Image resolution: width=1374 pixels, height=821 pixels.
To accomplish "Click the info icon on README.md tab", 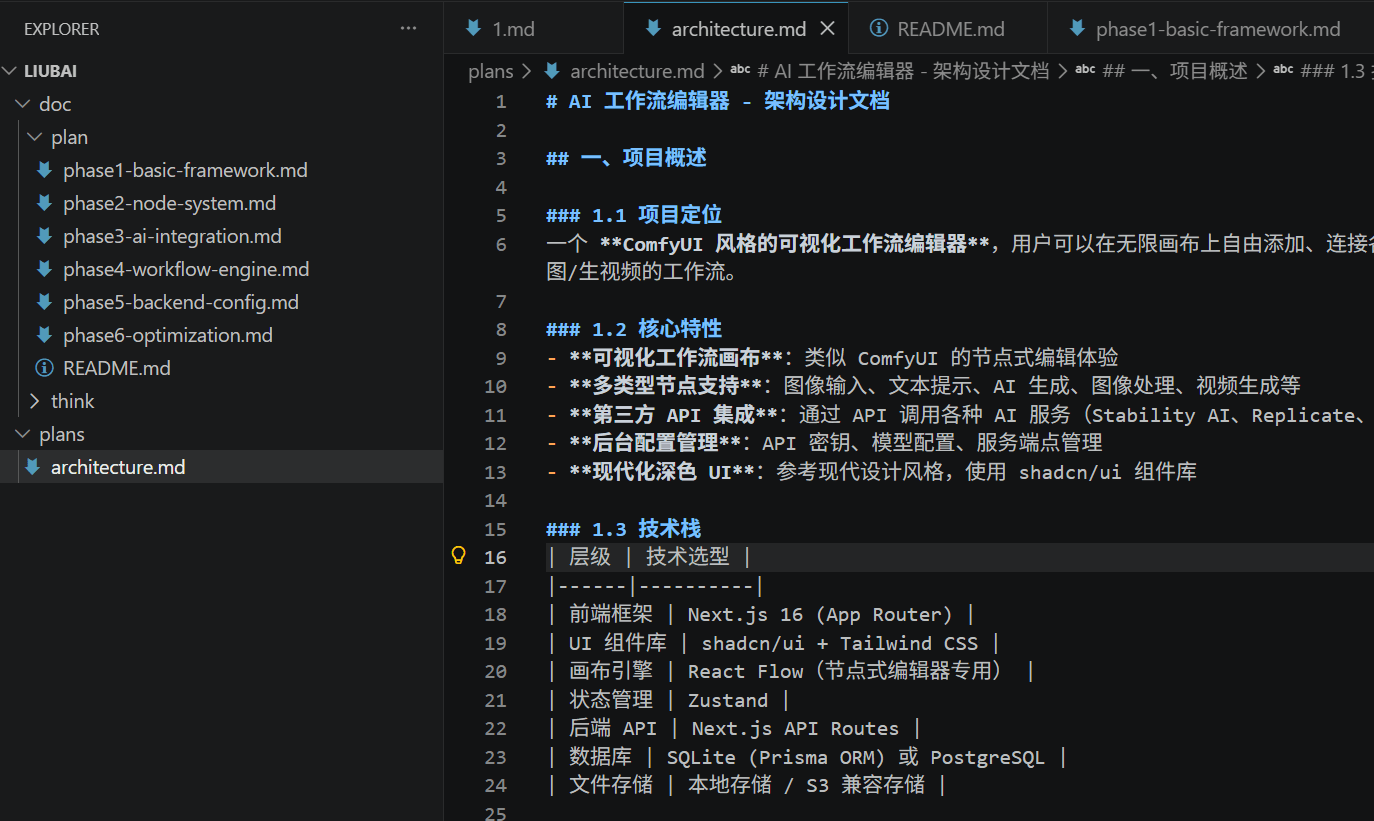I will 879,29.
